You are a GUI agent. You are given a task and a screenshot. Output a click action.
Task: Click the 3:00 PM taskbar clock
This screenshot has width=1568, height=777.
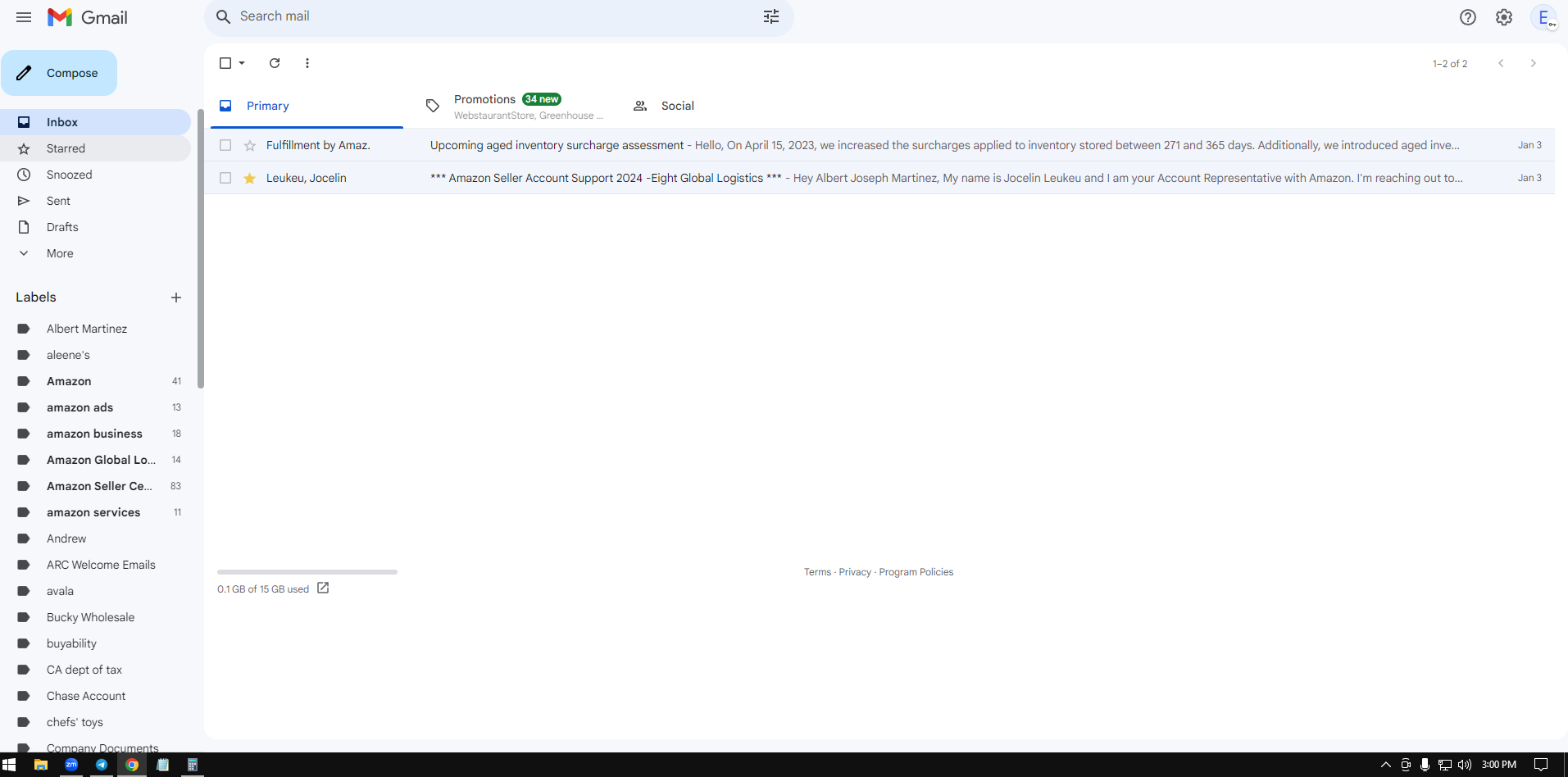coord(1499,765)
